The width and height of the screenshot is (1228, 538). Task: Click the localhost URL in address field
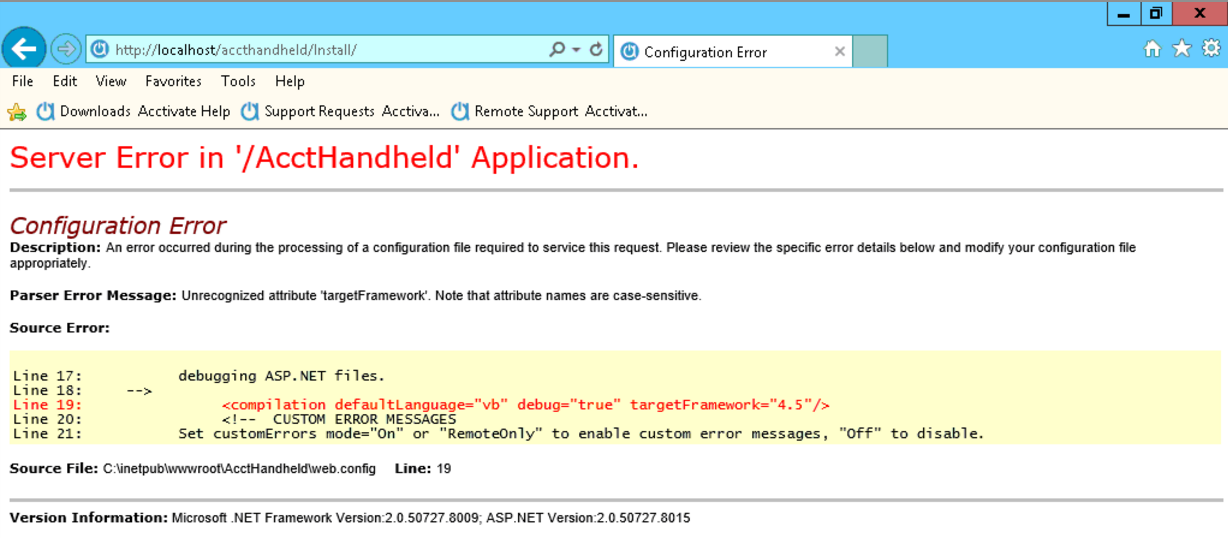tap(235, 50)
